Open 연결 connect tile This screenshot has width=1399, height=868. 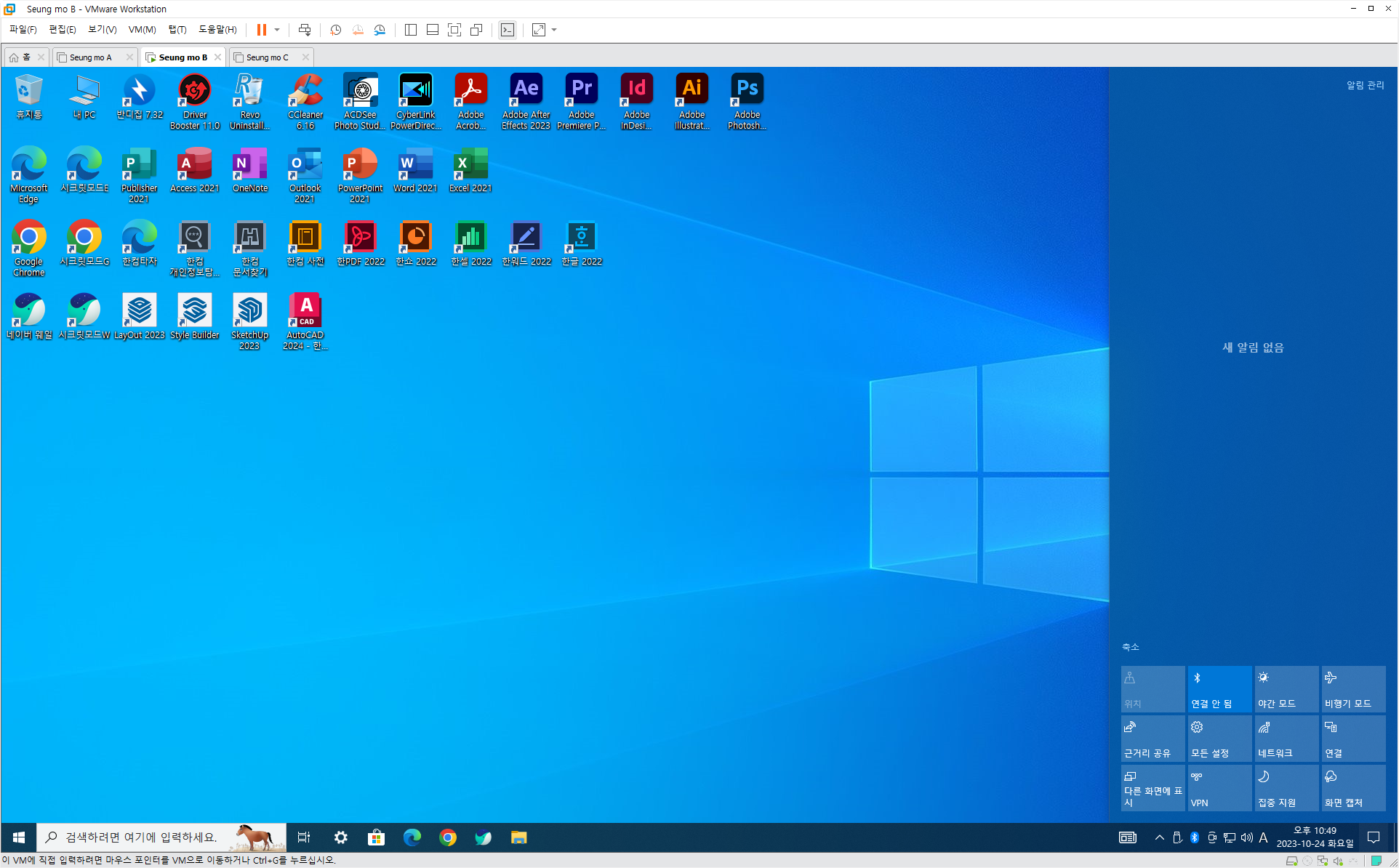[x=1353, y=739]
